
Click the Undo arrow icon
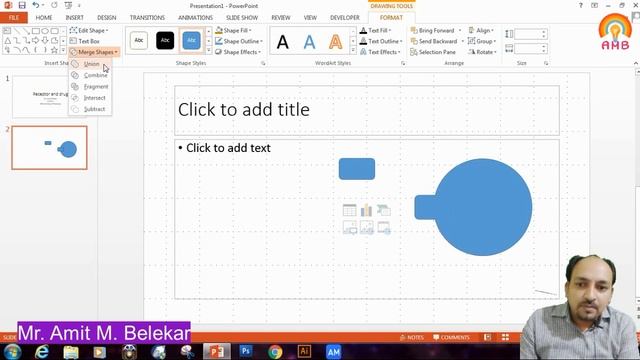[x=36, y=5]
